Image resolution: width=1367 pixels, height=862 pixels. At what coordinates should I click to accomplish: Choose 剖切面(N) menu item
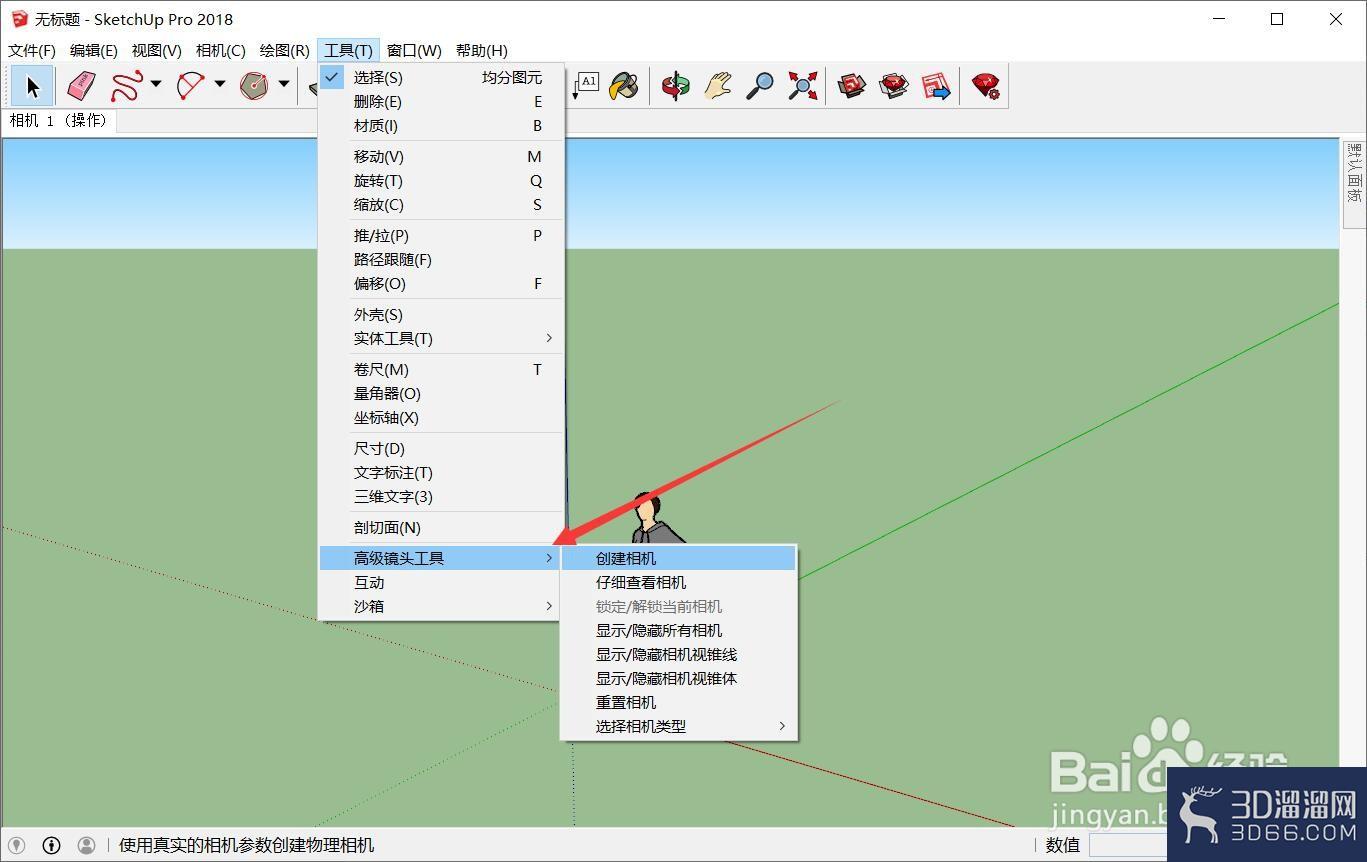441,527
